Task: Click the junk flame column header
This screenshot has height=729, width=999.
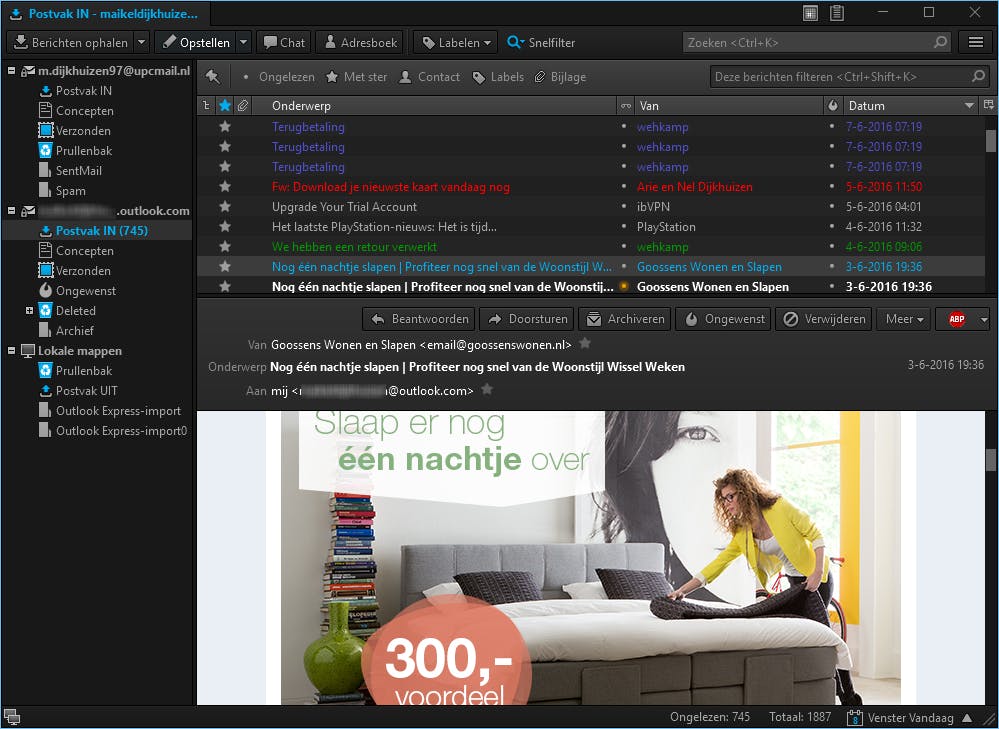Action: click(x=832, y=105)
